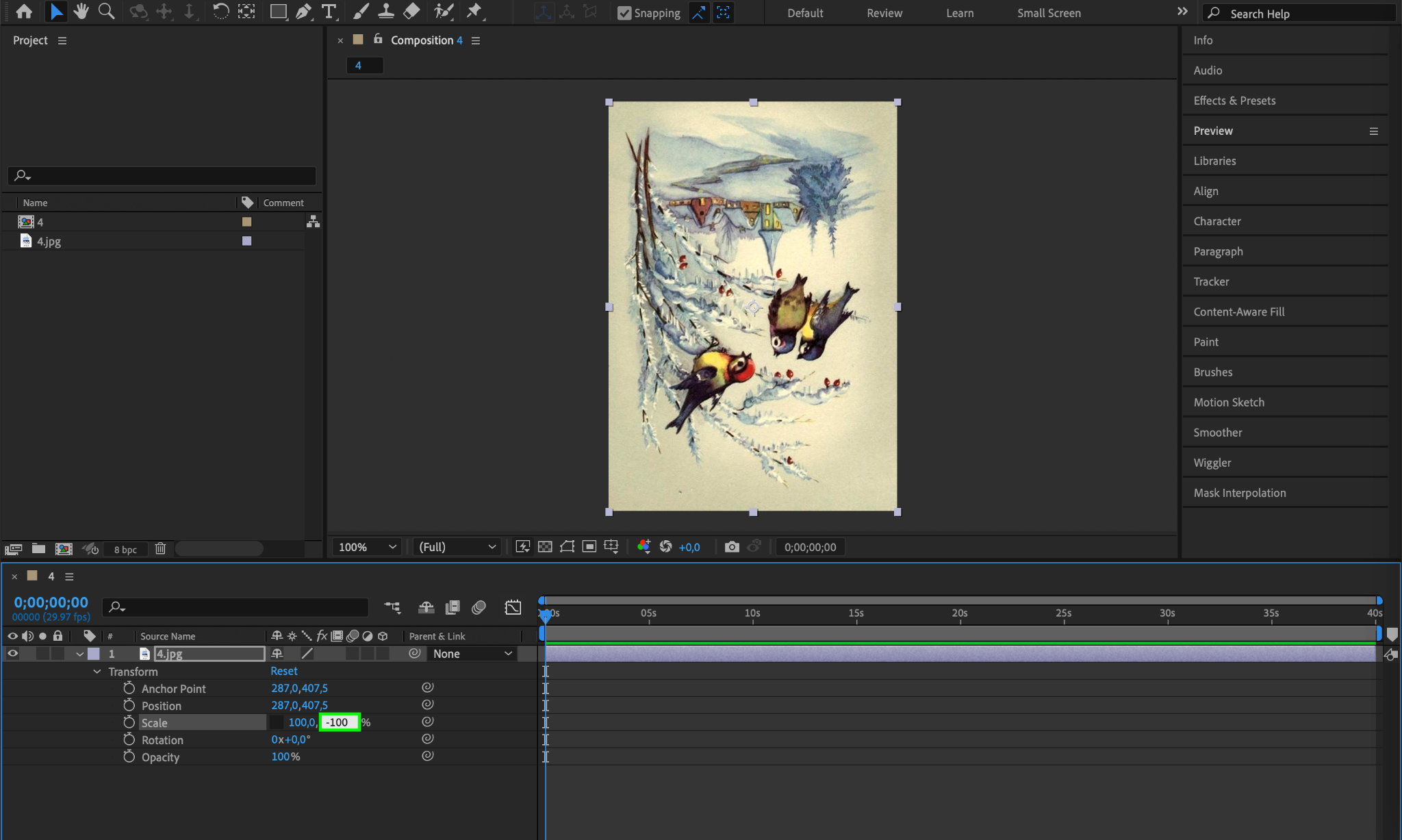Open the 100% magnification dropdown
The height and width of the screenshot is (840, 1402).
(x=367, y=547)
